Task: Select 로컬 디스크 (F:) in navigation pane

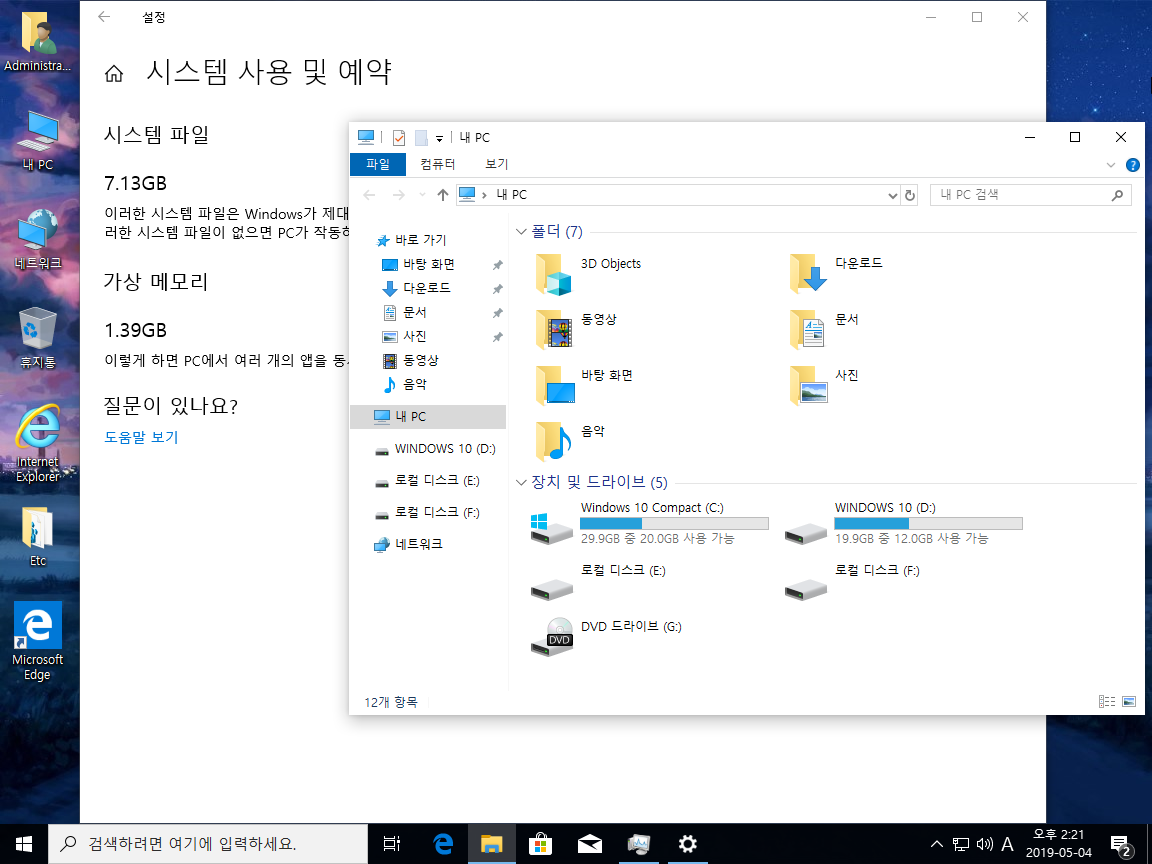Action: tap(428, 513)
